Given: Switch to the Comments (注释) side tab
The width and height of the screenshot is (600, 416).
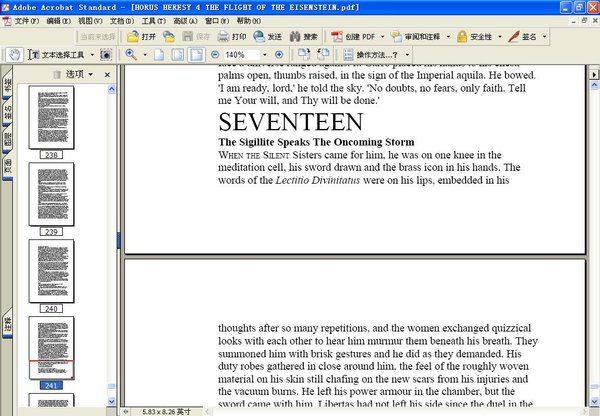Looking at the screenshot, I should pos(8,325).
